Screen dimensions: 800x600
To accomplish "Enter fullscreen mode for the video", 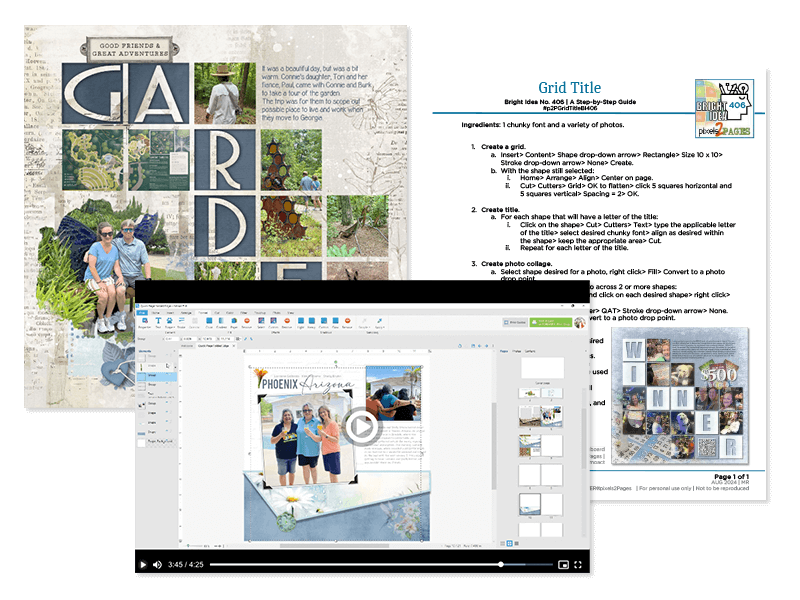I will [578, 564].
